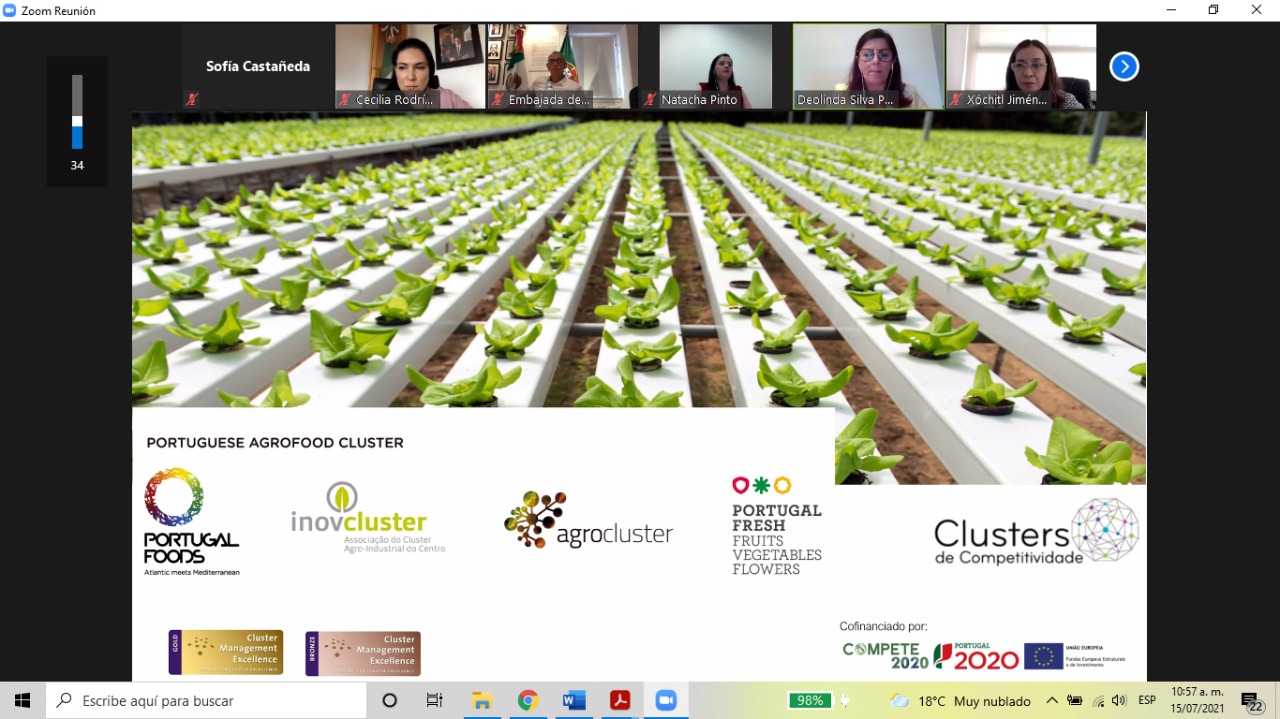Image resolution: width=1280 pixels, height=719 pixels.
Task: Click muted mic icon on Sofía Castañeda tile
Action: point(192,99)
